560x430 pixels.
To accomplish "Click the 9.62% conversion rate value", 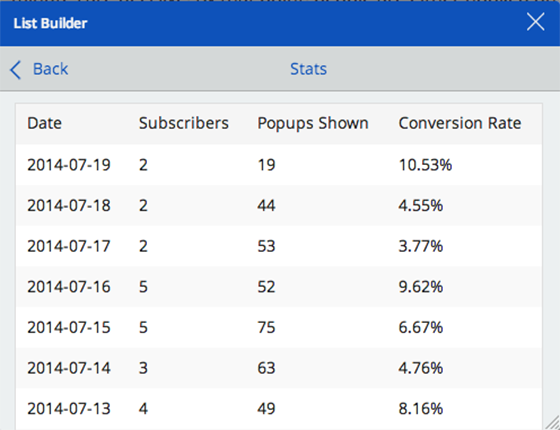I will (421, 287).
